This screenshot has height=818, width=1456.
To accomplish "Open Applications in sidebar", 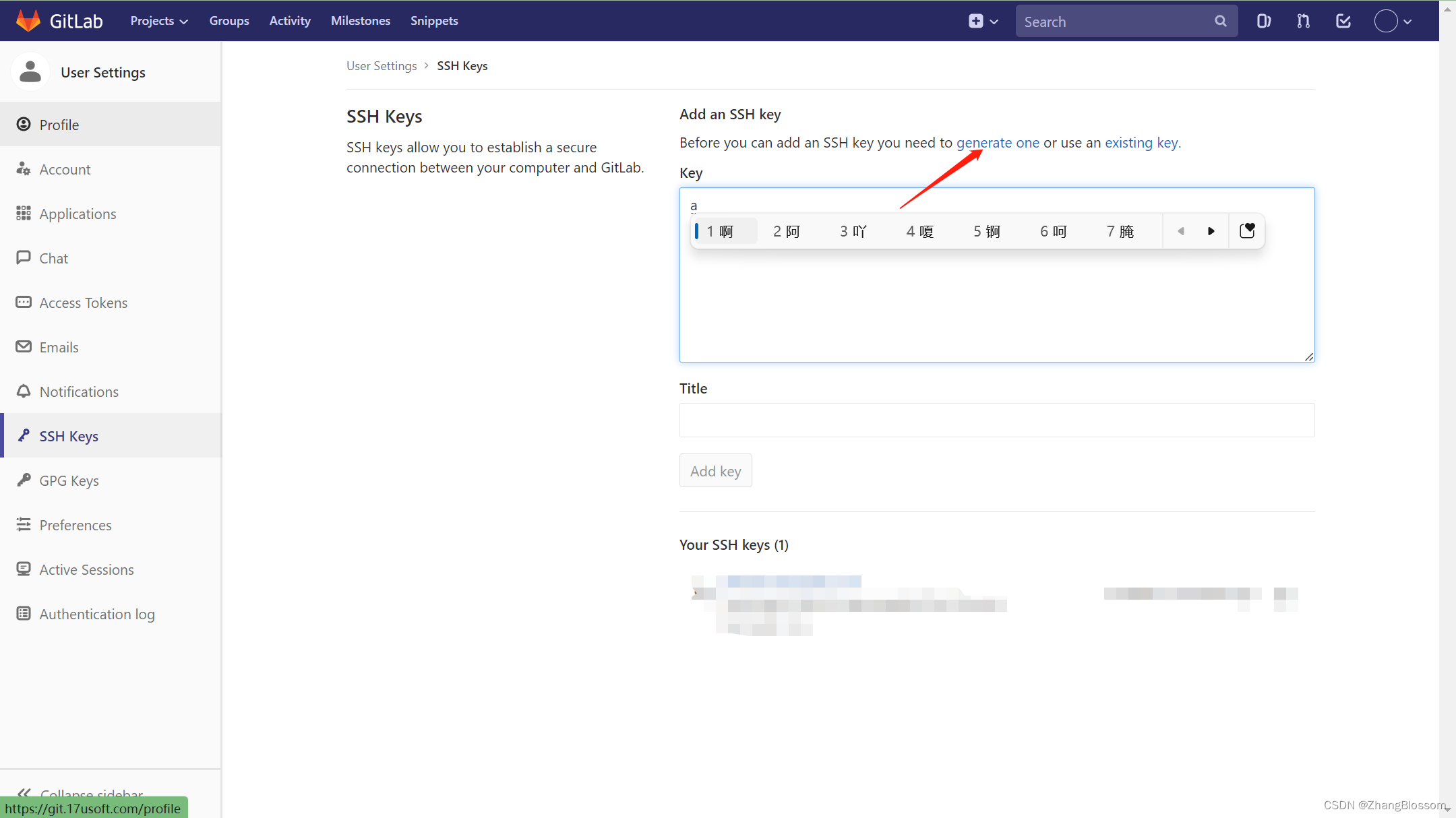I will coord(111,213).
